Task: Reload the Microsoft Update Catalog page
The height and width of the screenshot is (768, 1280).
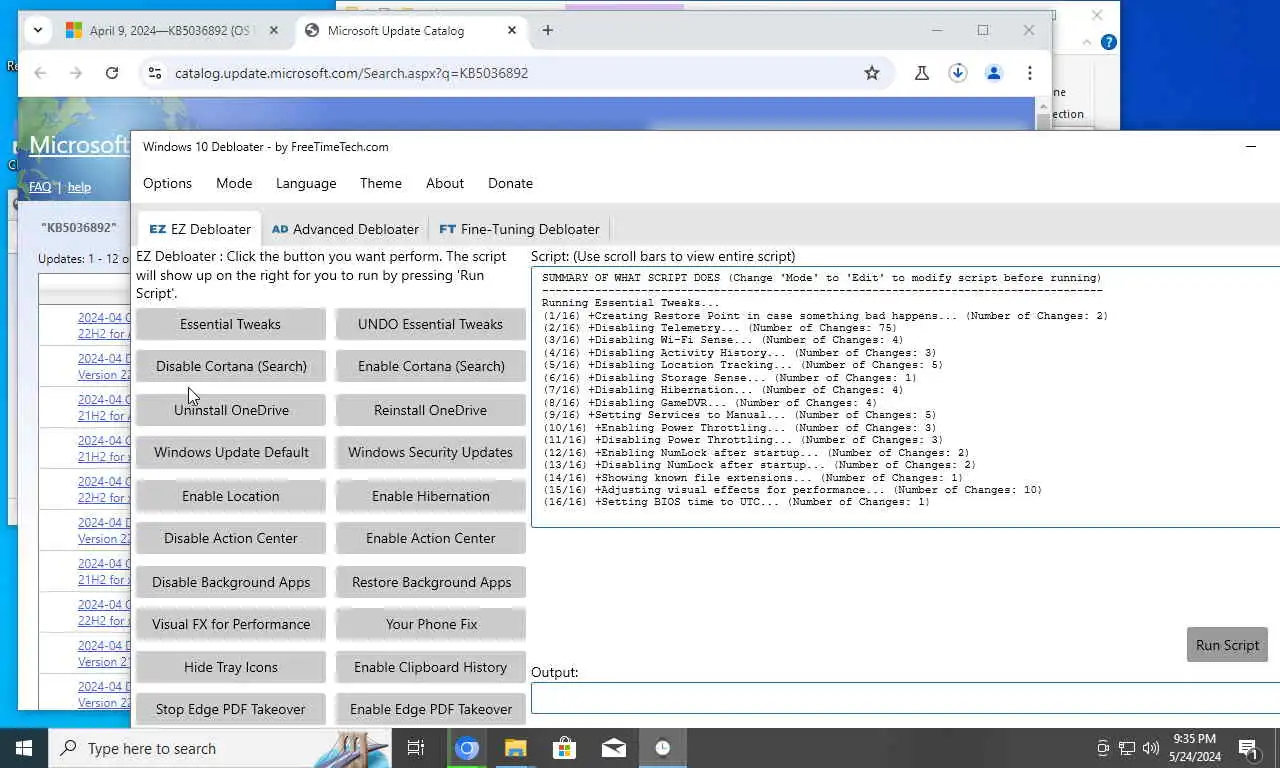Action: click(x=112, y=73)
